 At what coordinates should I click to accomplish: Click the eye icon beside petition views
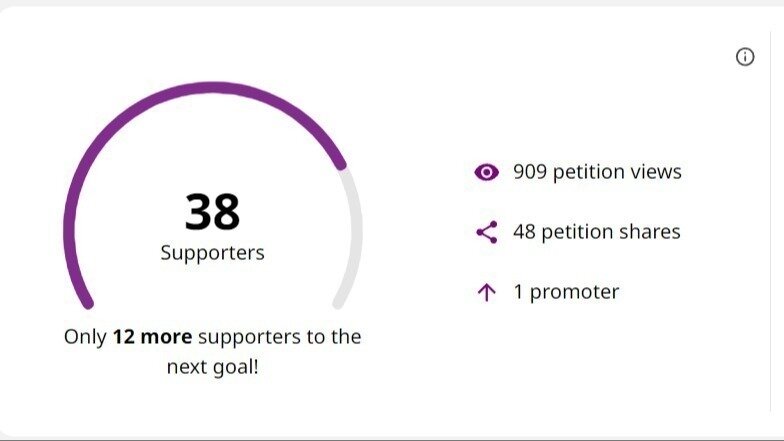(x=486, y=172)
